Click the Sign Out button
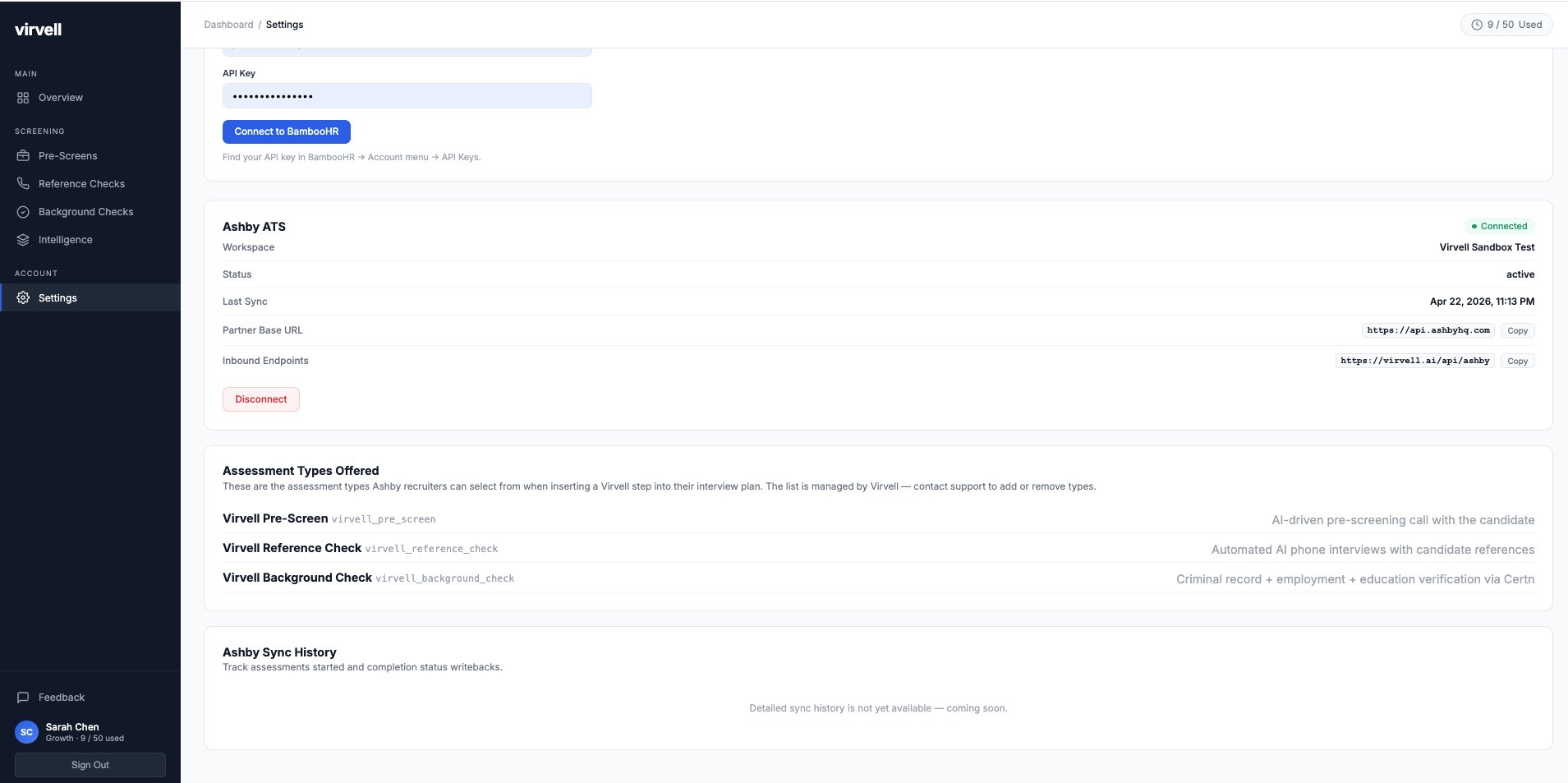The image size is (1568, 783). coord(90,765)
